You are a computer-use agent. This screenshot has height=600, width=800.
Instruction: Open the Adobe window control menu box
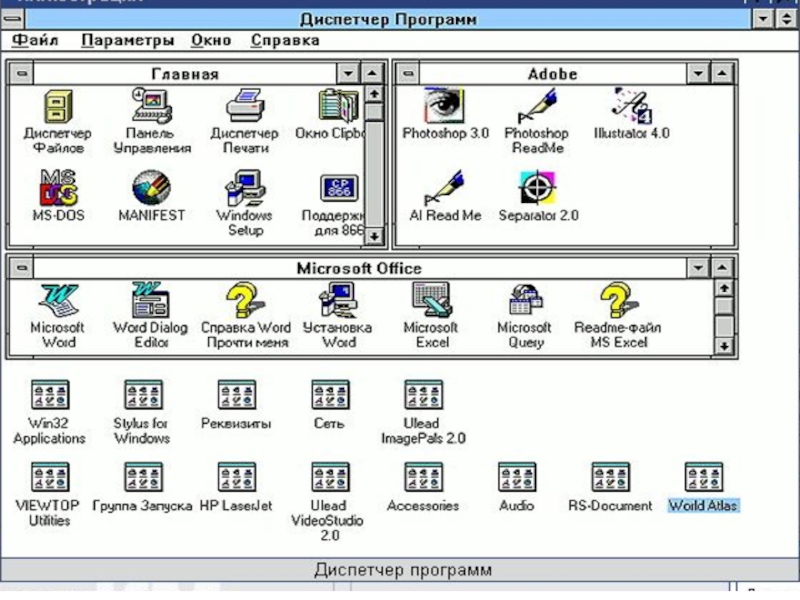point(404,74)
